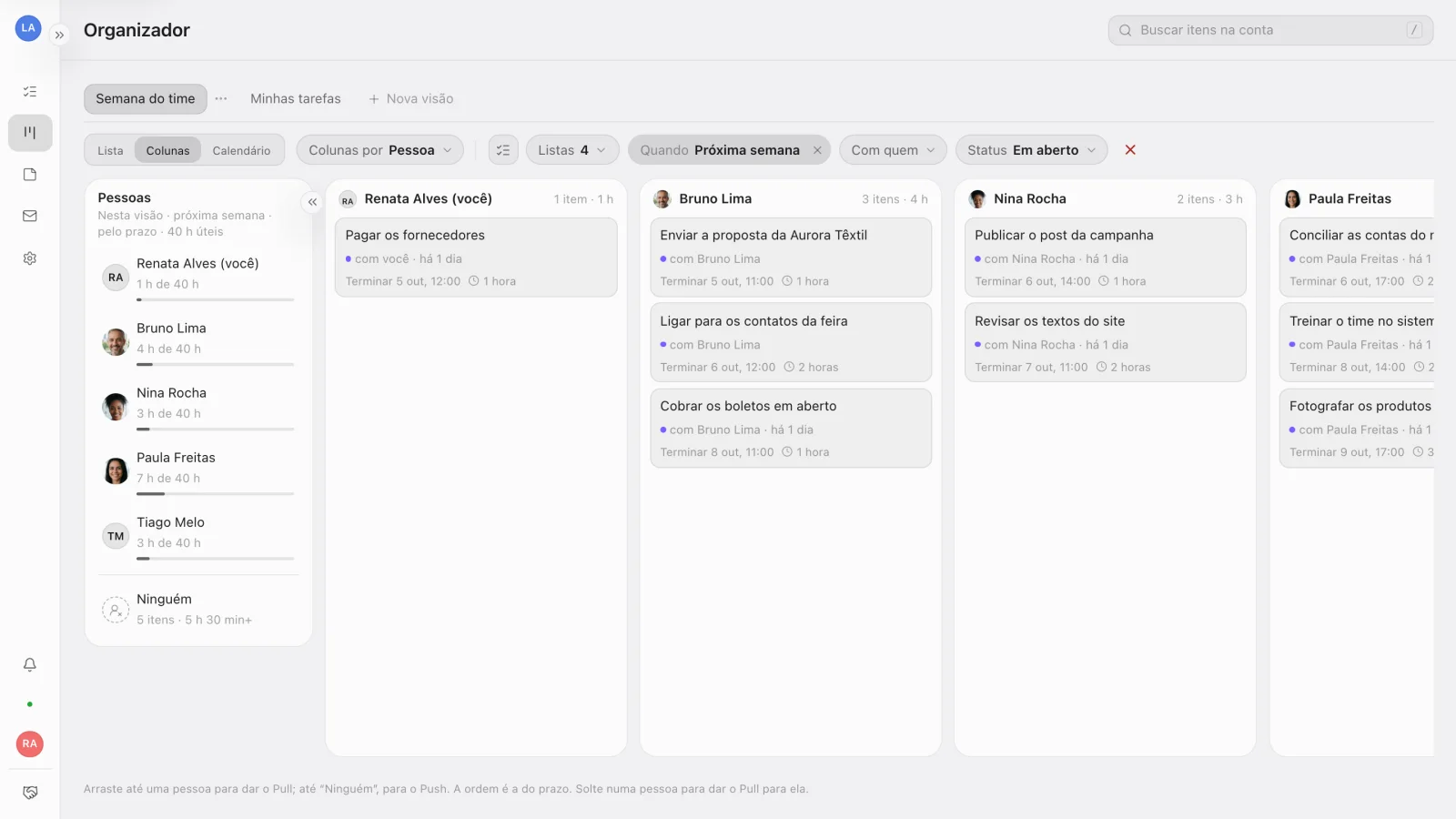Open Publicar o post da campanha card
This screenshot has width=1456, height=819.
coord(1106,258)
